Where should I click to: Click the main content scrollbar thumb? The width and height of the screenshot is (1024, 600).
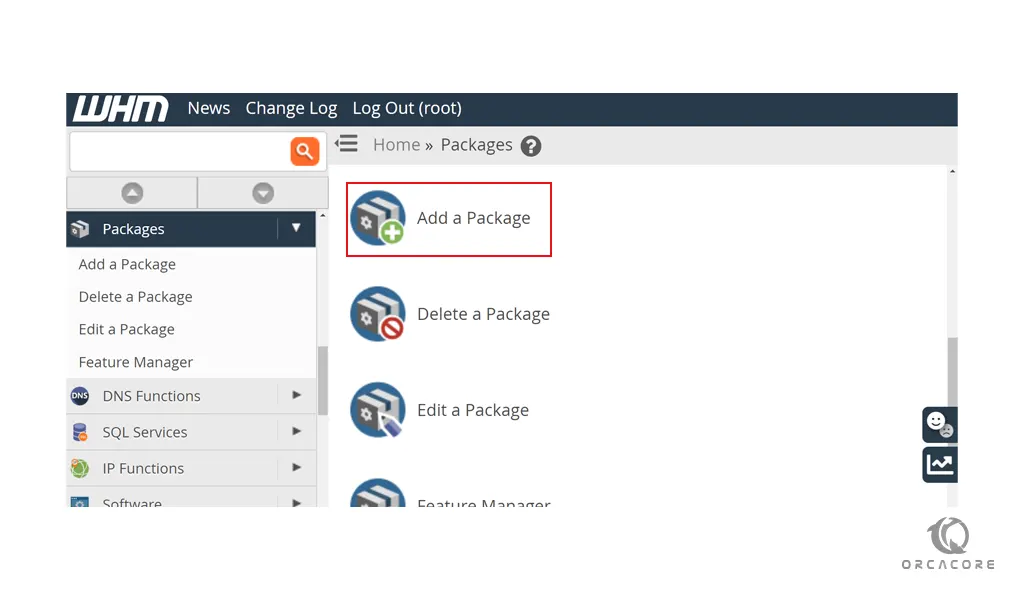click(952, 372)
